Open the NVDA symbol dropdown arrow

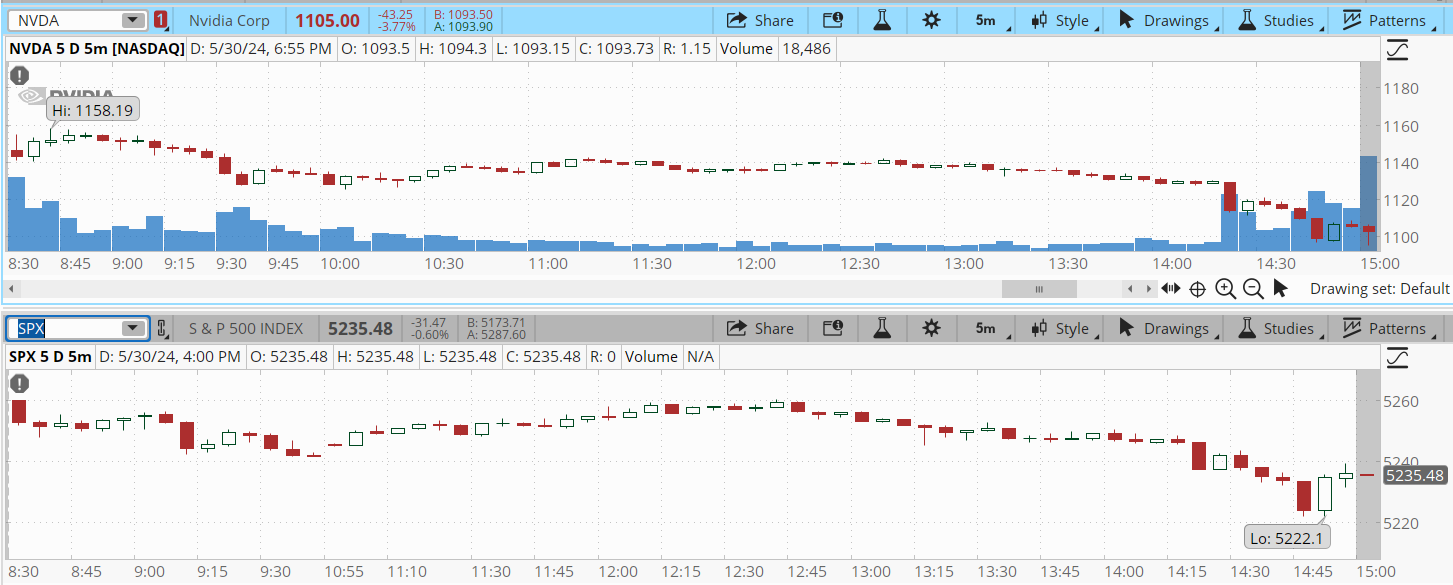tap(133, 20)
